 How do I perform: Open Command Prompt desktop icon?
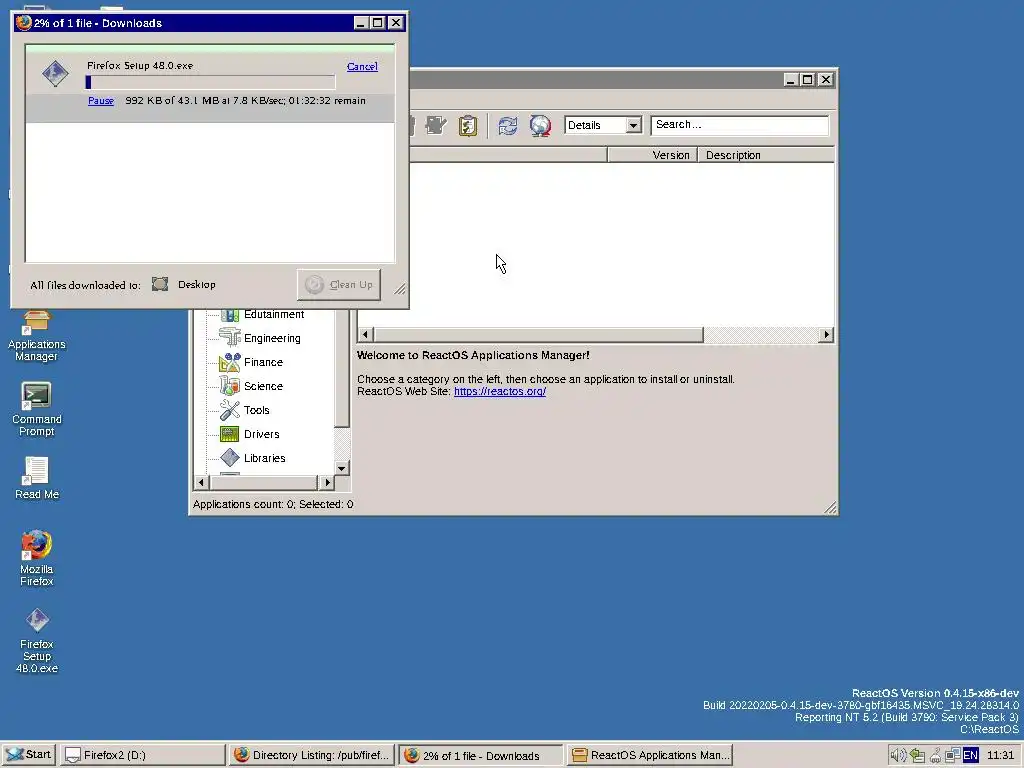[x=37, y=409]
